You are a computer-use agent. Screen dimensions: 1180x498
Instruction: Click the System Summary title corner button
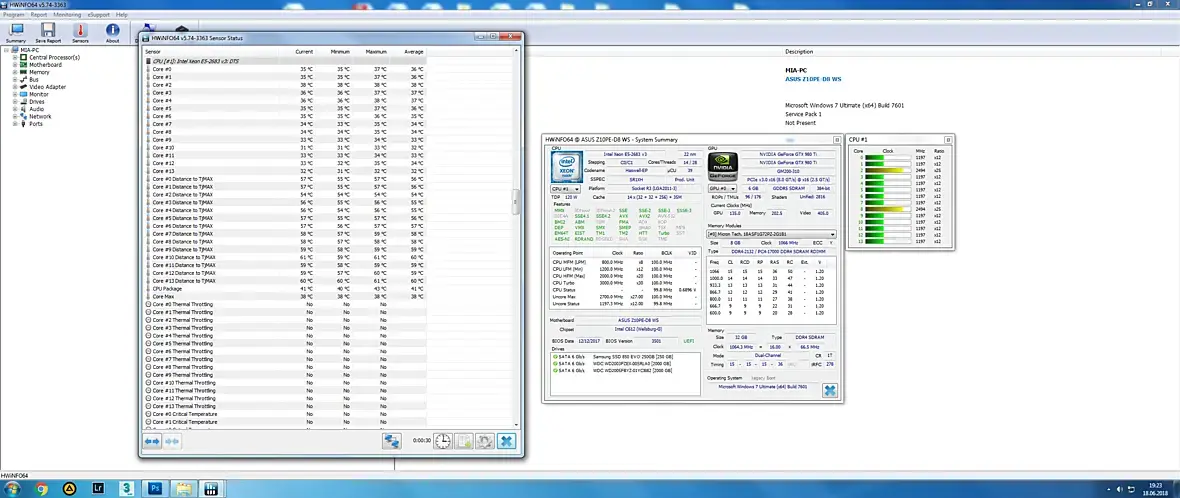[x=837, y=140]
